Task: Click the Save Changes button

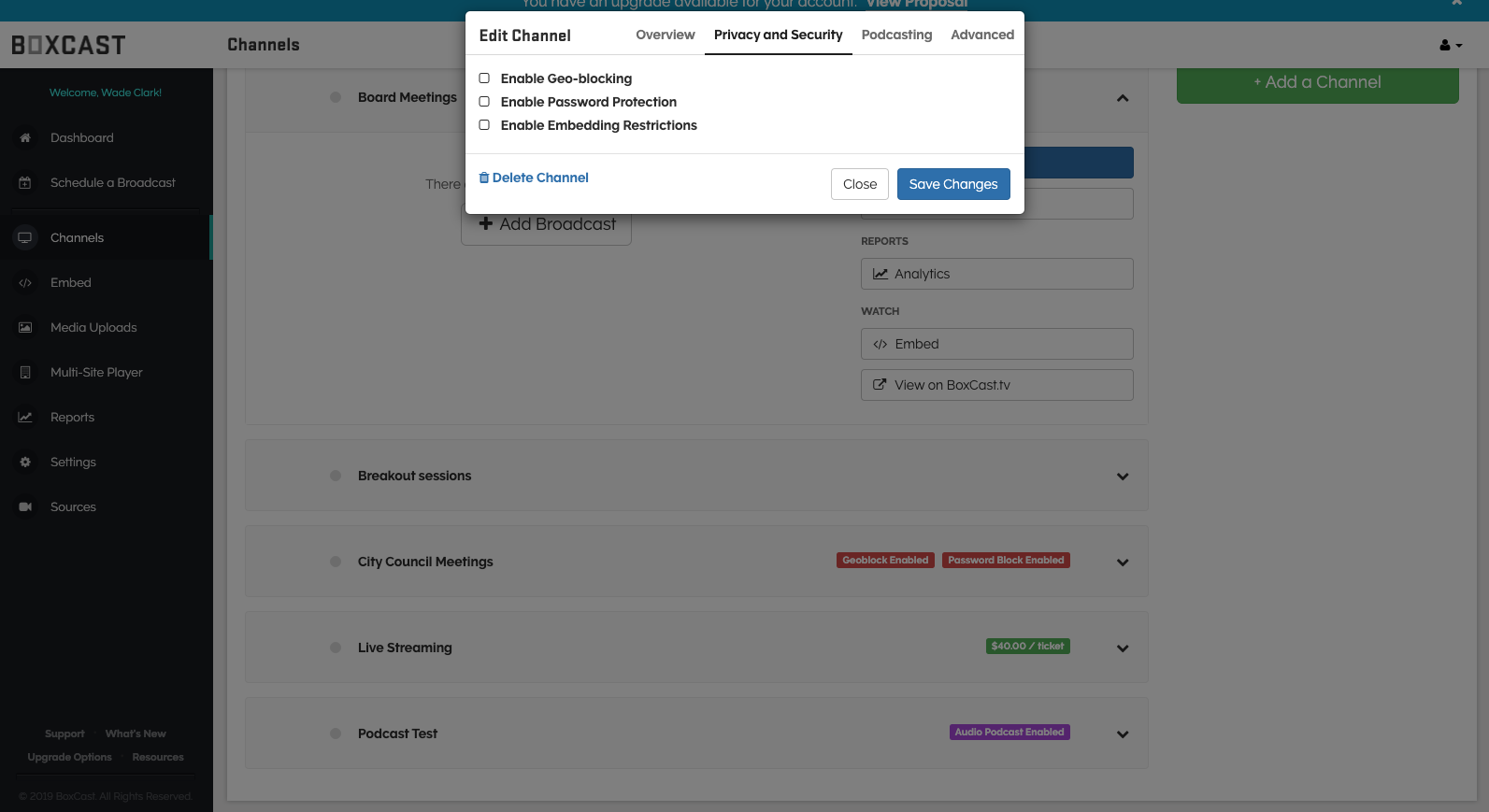Action: point(952,184)
